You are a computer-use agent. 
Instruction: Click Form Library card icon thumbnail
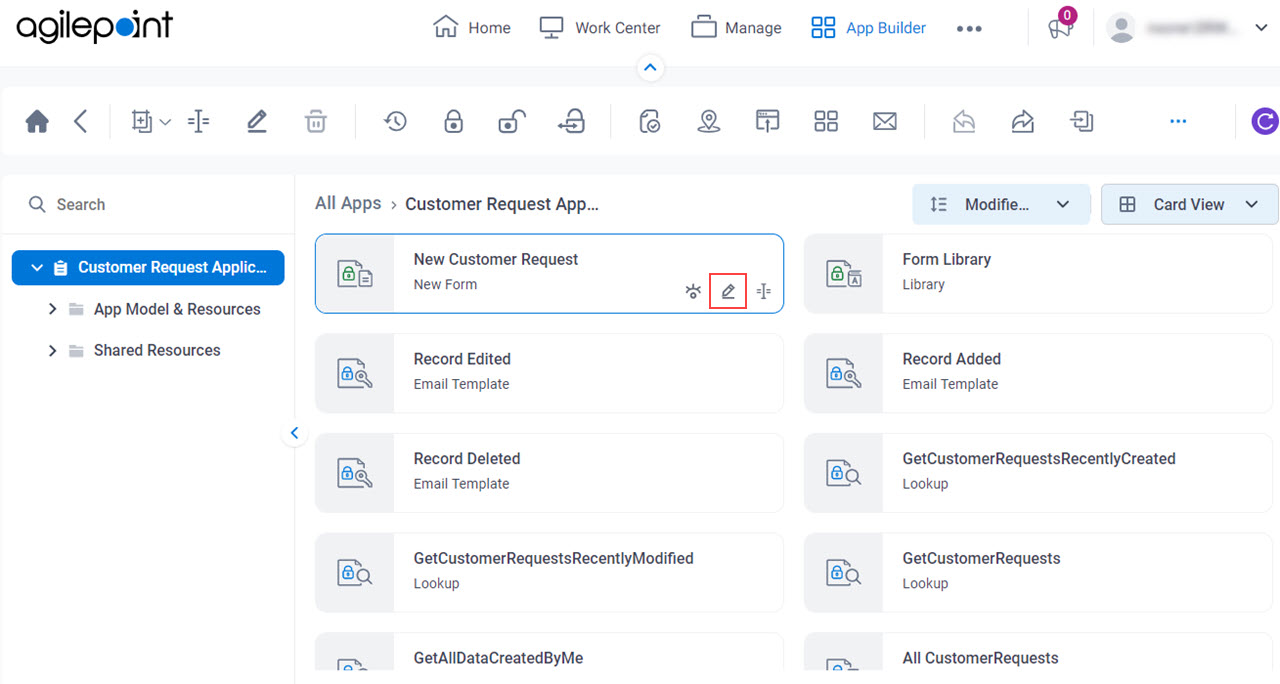[x=844, y=274]
